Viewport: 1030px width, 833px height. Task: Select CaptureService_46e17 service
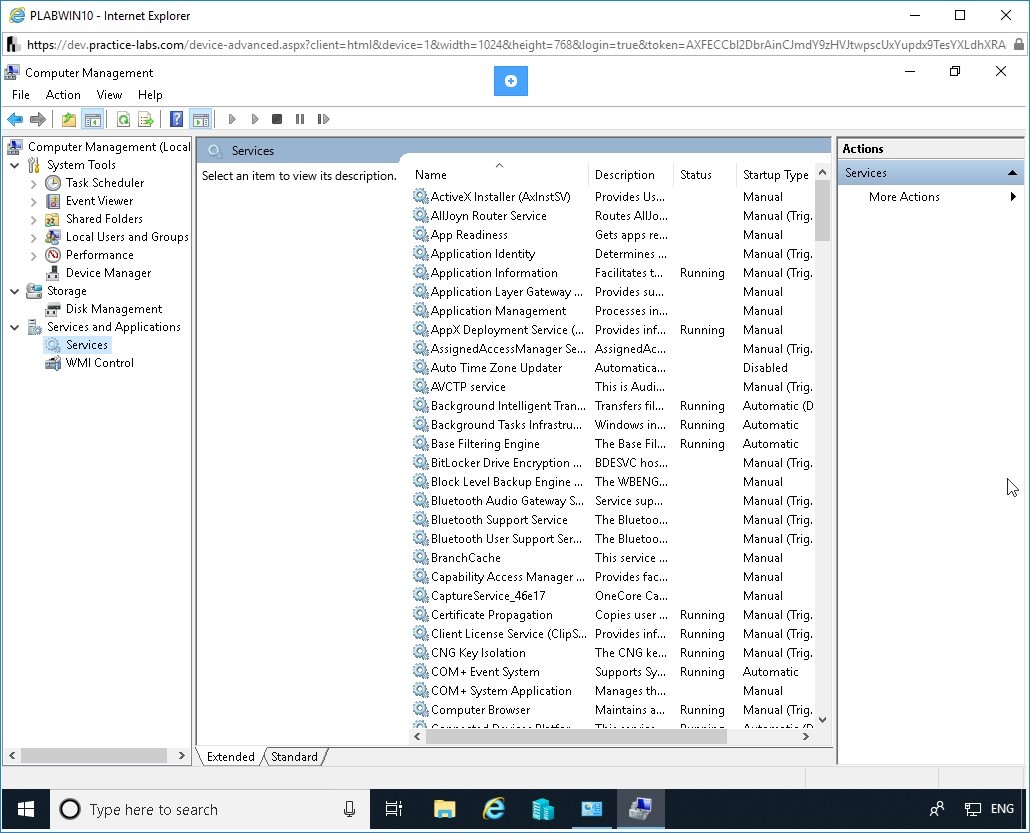pos(487,596)
